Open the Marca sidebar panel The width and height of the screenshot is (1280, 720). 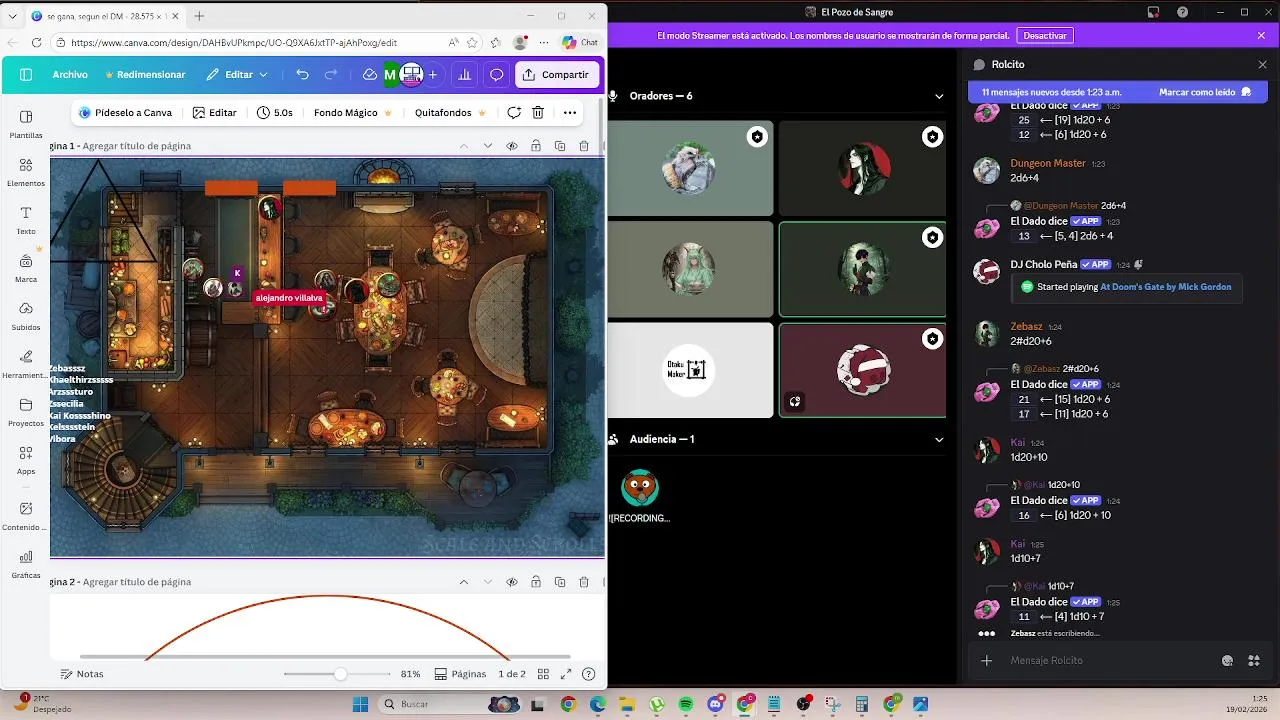pyautogui.click(x=26, y=268)
